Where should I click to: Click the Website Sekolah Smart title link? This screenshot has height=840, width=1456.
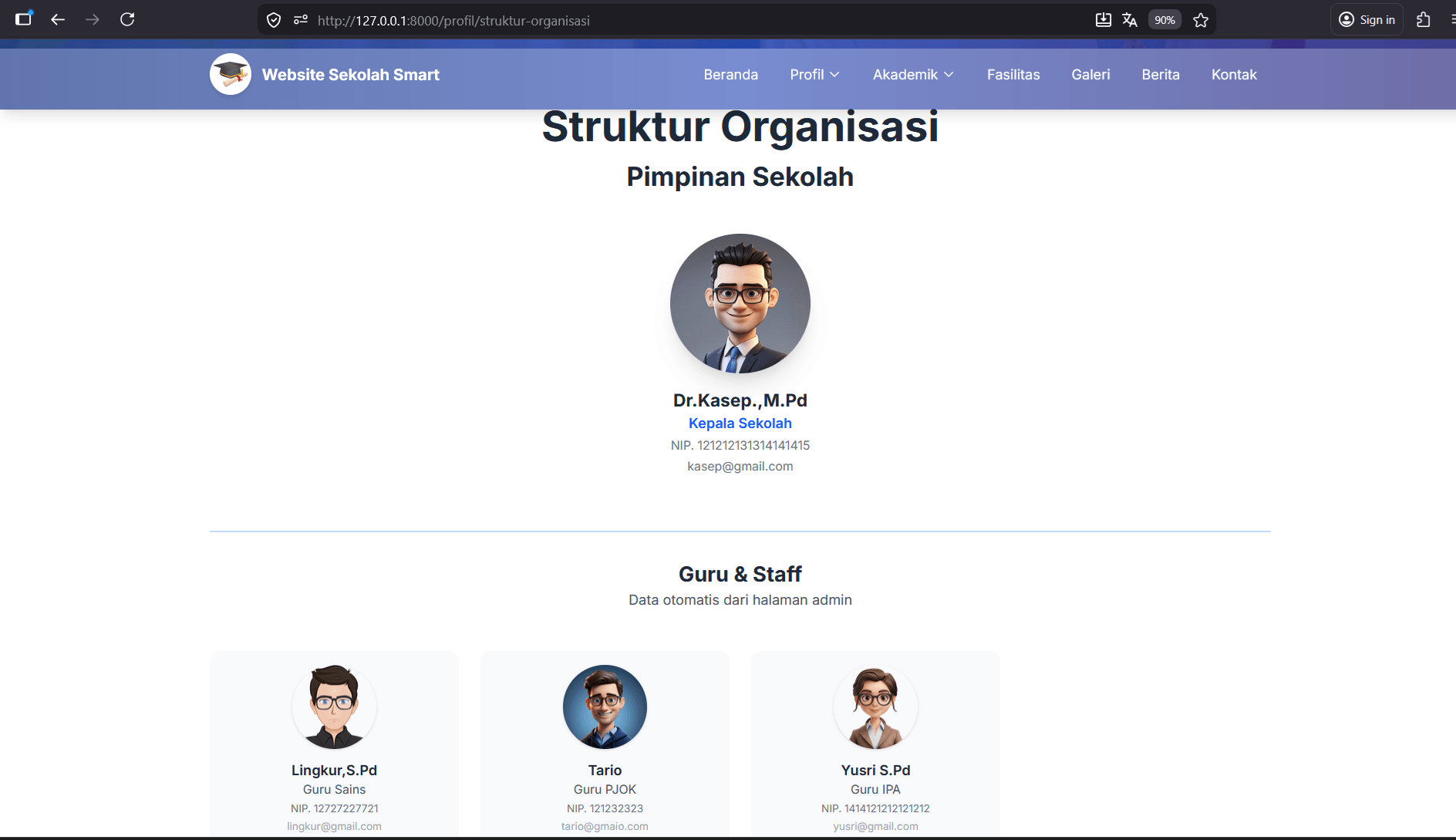(x=351, y=75)
